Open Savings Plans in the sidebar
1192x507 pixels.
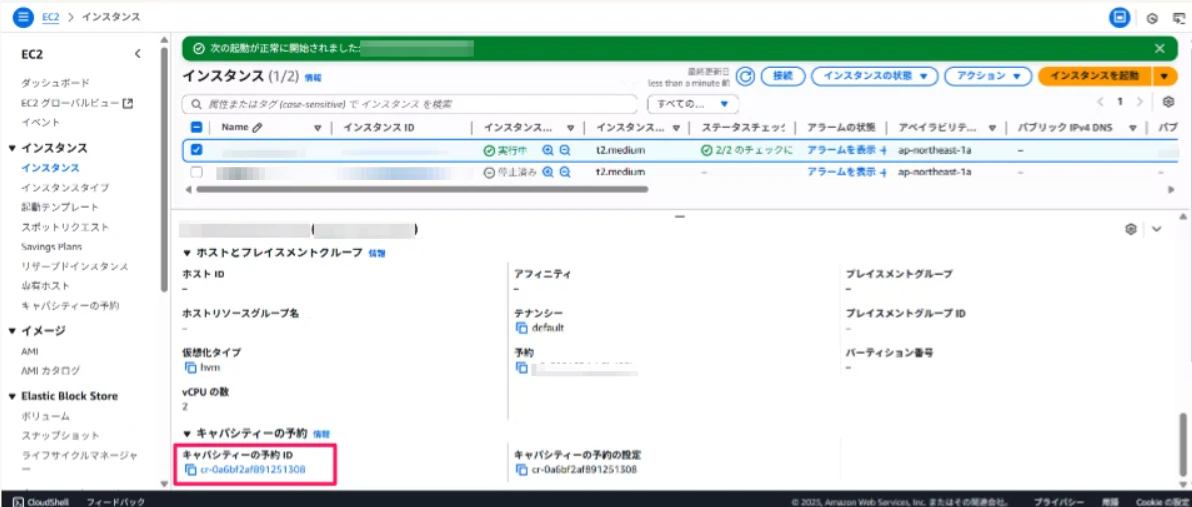pos(51,246)
